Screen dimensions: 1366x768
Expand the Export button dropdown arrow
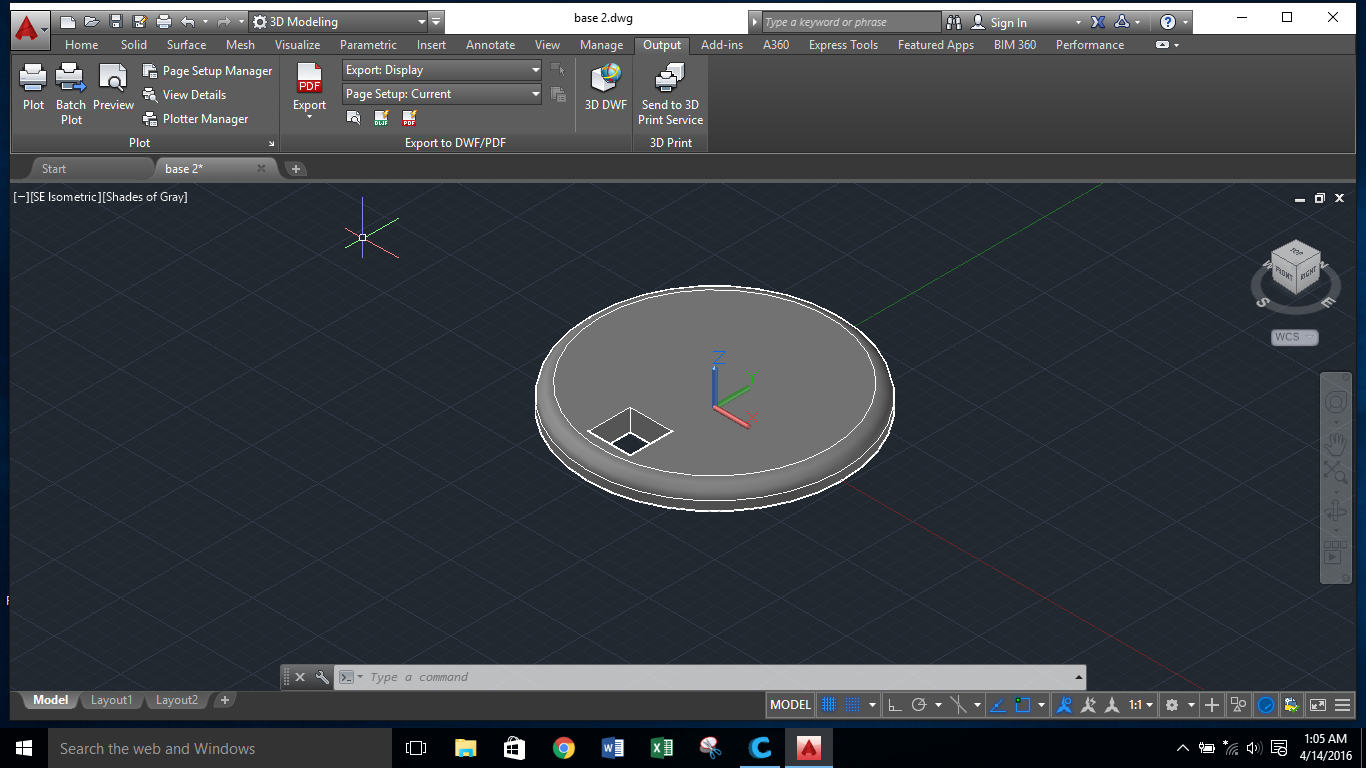(x=309, y=117)
